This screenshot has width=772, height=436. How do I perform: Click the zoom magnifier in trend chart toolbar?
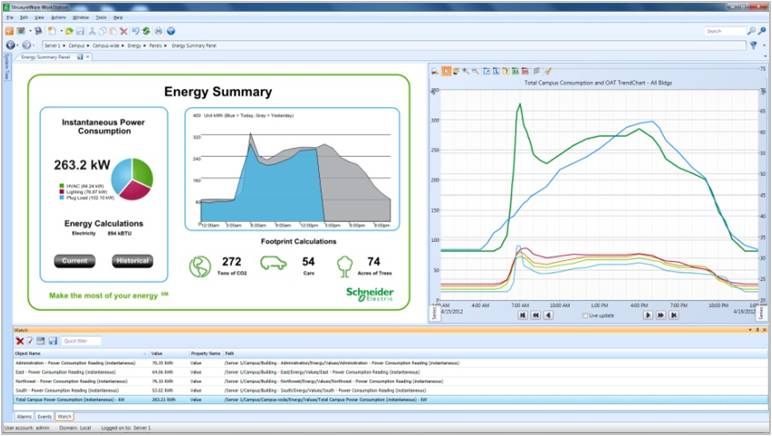465,71
